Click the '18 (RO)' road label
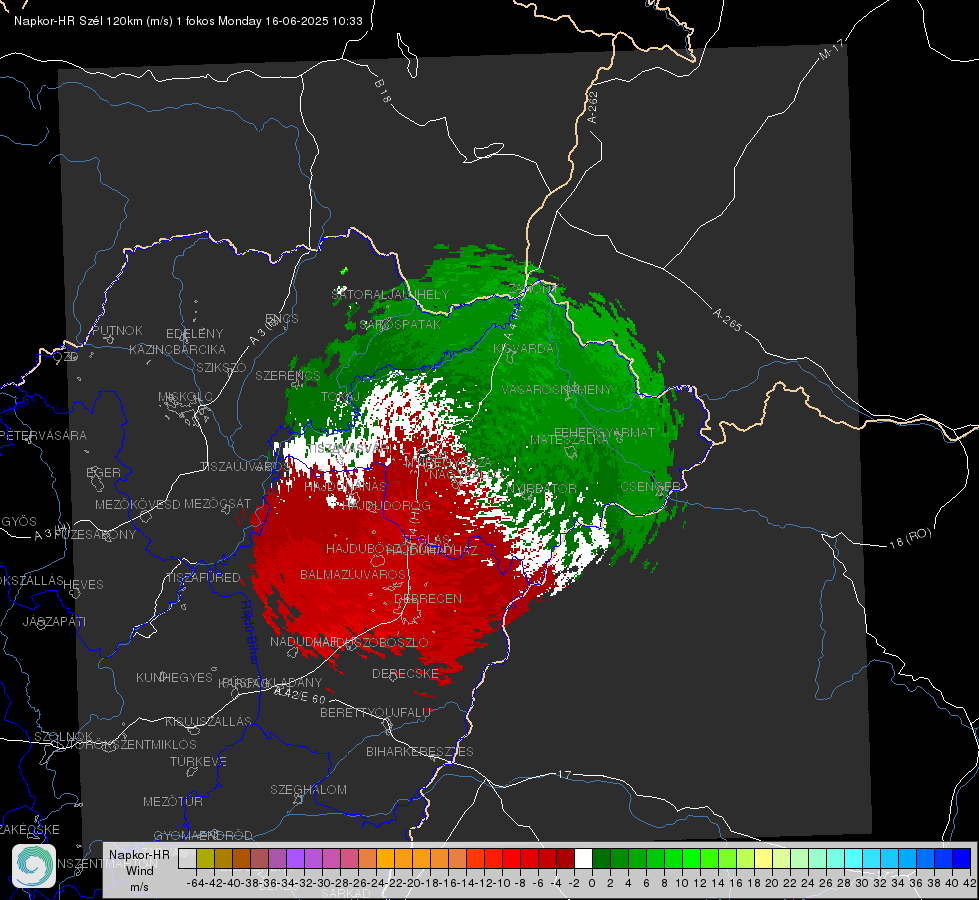 click(x=910, y=538)
